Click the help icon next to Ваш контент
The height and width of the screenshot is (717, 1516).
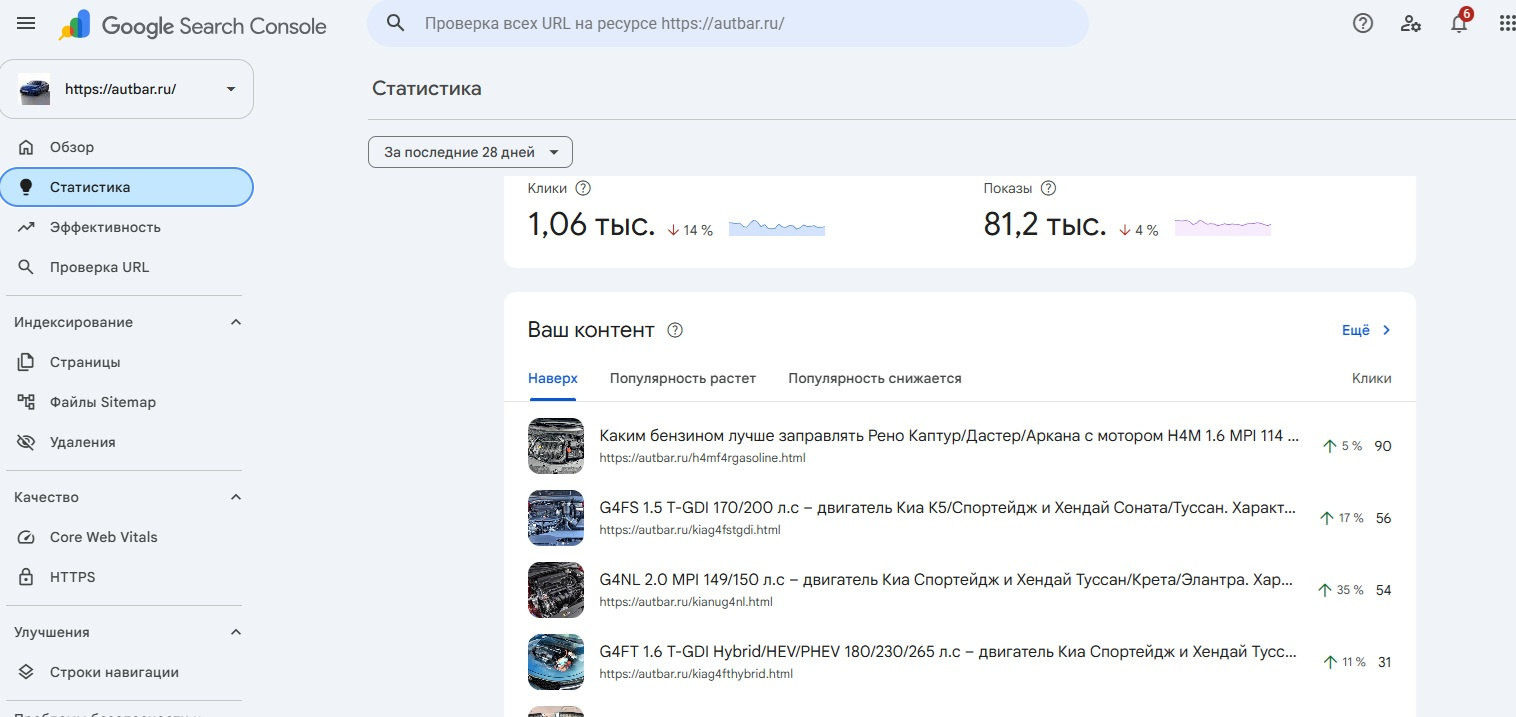[x=675, y=330]
